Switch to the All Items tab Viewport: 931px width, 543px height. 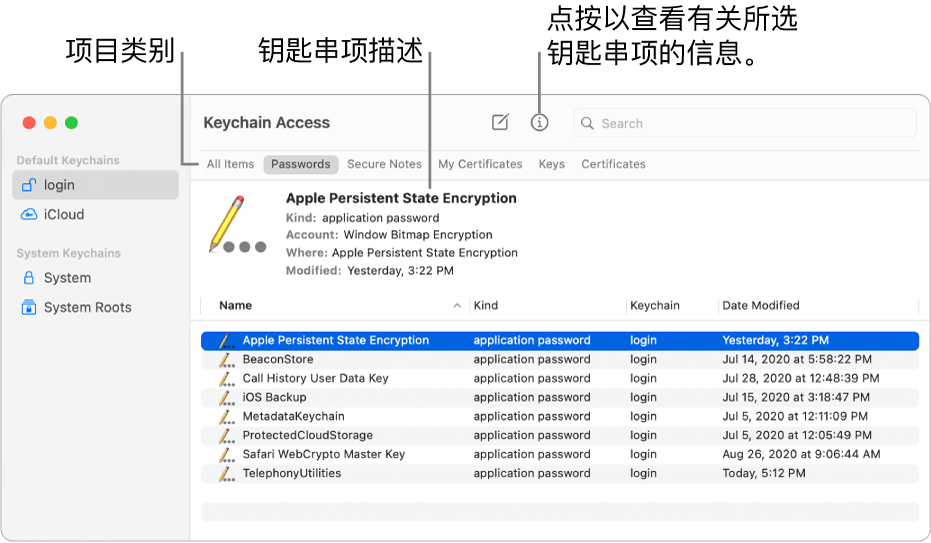click(x=230, y=164)
